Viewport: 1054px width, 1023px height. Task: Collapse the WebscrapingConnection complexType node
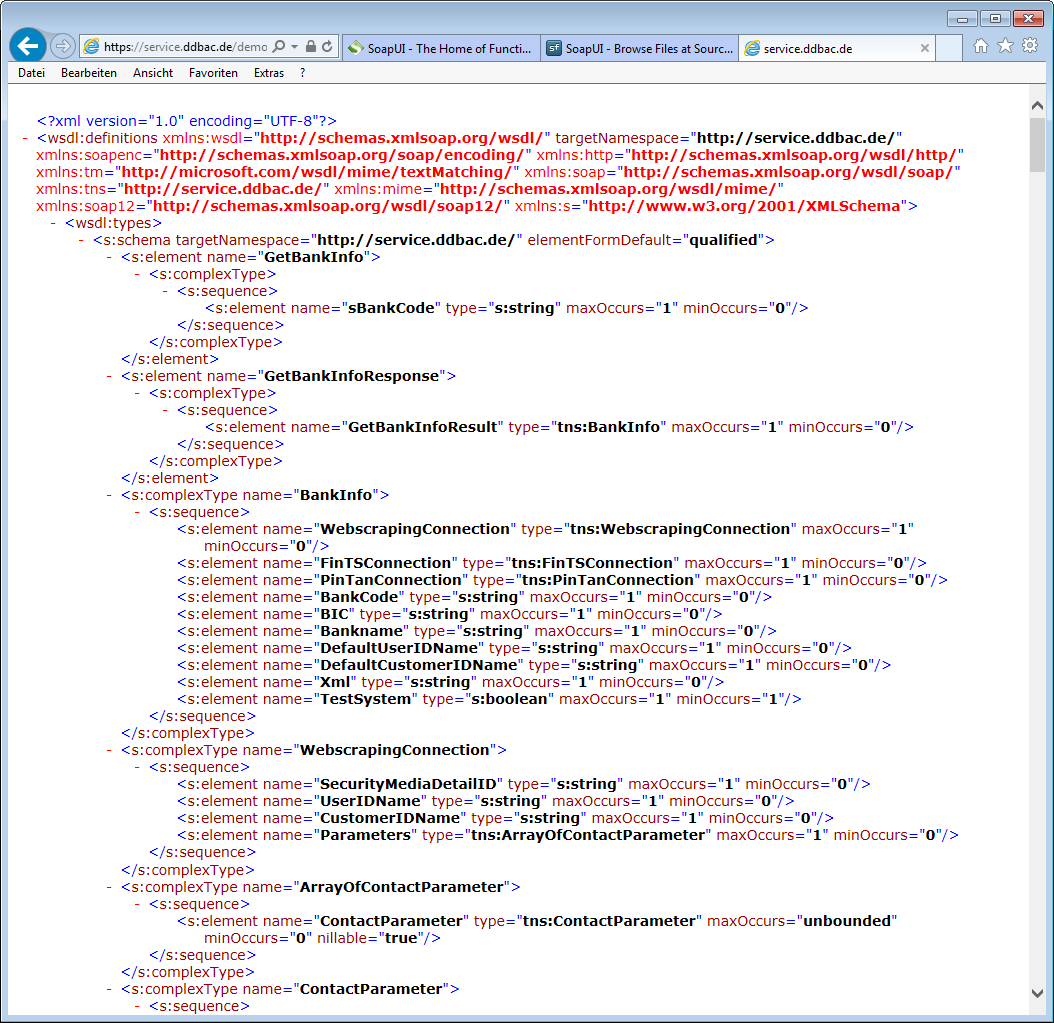pyautogui.click(x=109, y=750)
